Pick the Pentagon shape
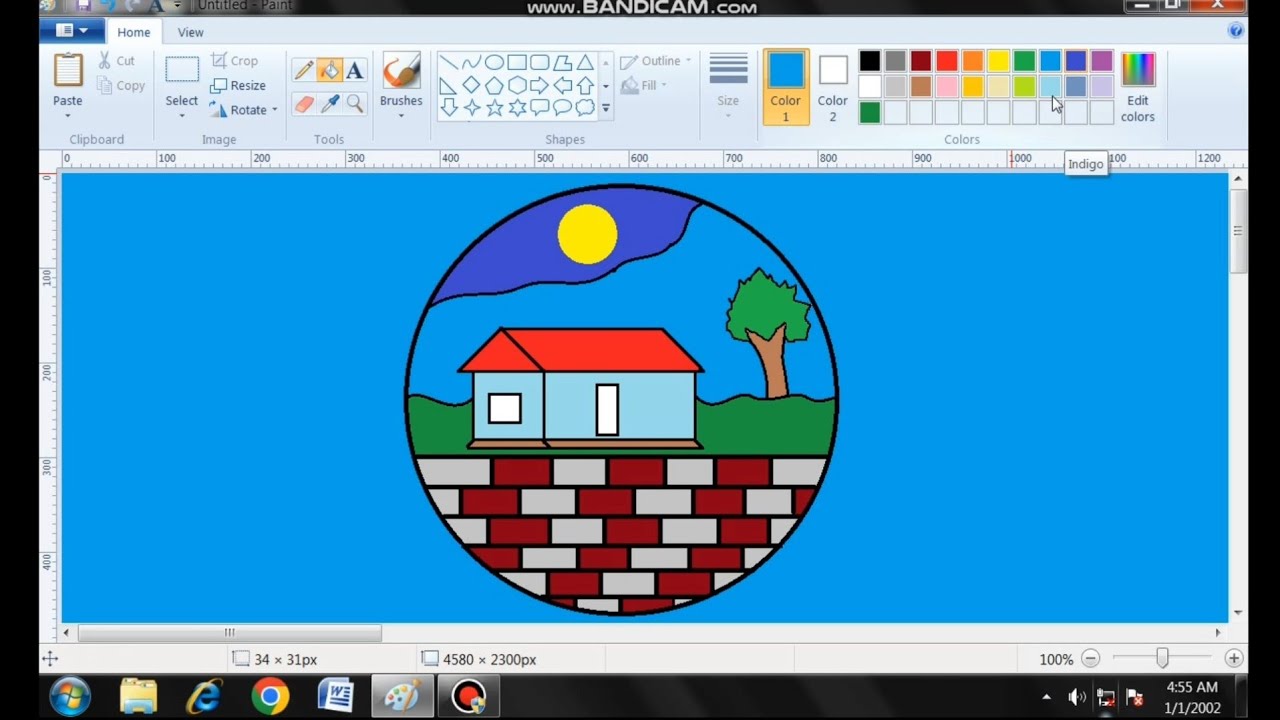Image resolution: width=1280 pixels, height=720 pixels. 494,85
